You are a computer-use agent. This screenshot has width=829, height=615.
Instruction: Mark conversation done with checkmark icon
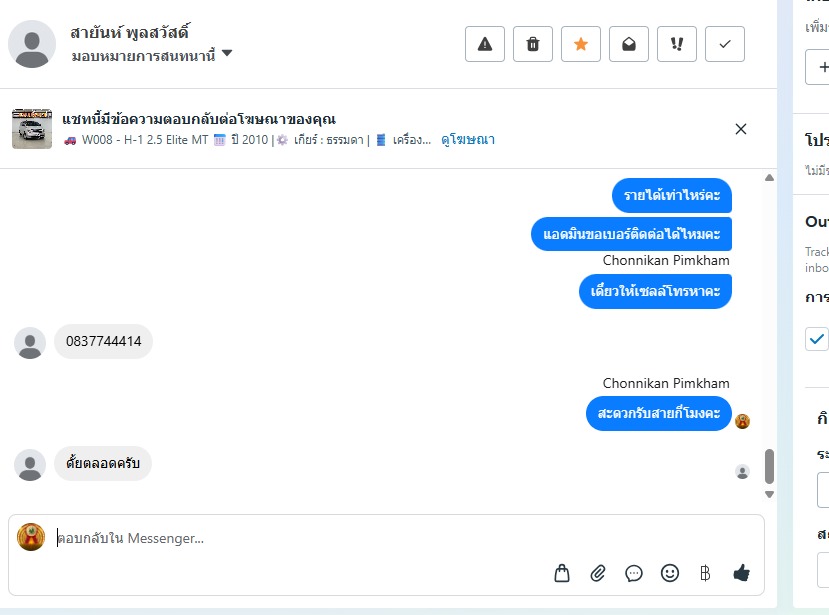point(725,44)
